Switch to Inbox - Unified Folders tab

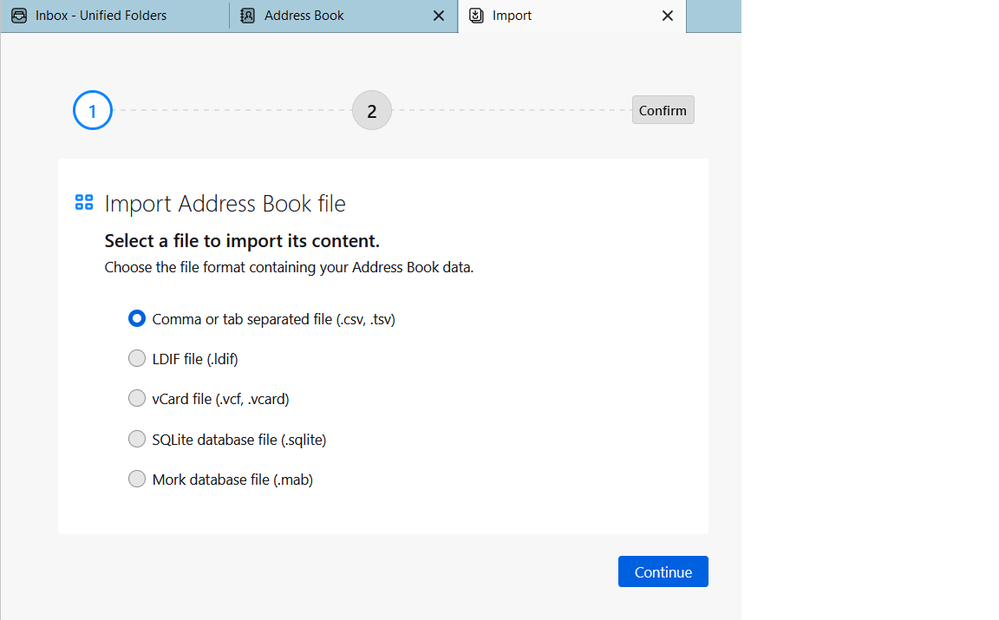(115, 15)
